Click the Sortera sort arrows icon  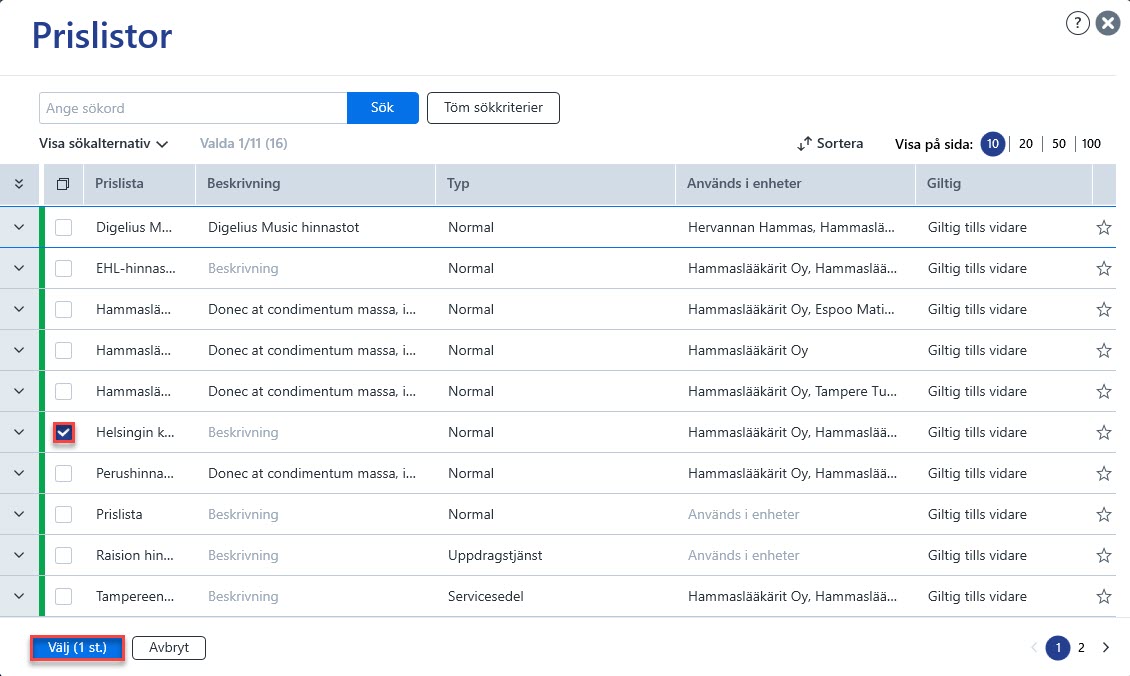[804, 144]
